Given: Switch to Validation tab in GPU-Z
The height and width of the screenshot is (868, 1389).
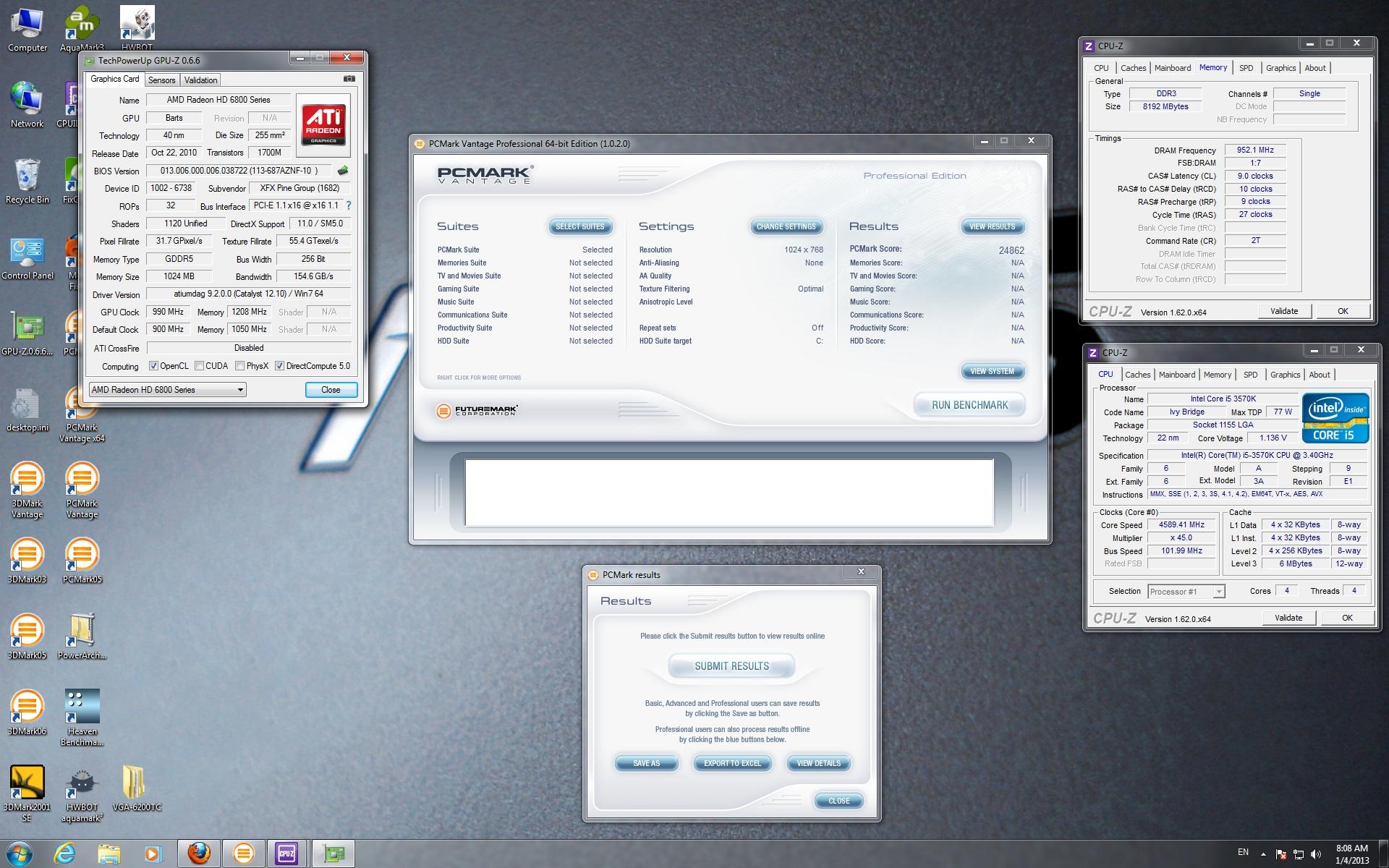Looking at the screenshot, I should click(x=200, y=80).
